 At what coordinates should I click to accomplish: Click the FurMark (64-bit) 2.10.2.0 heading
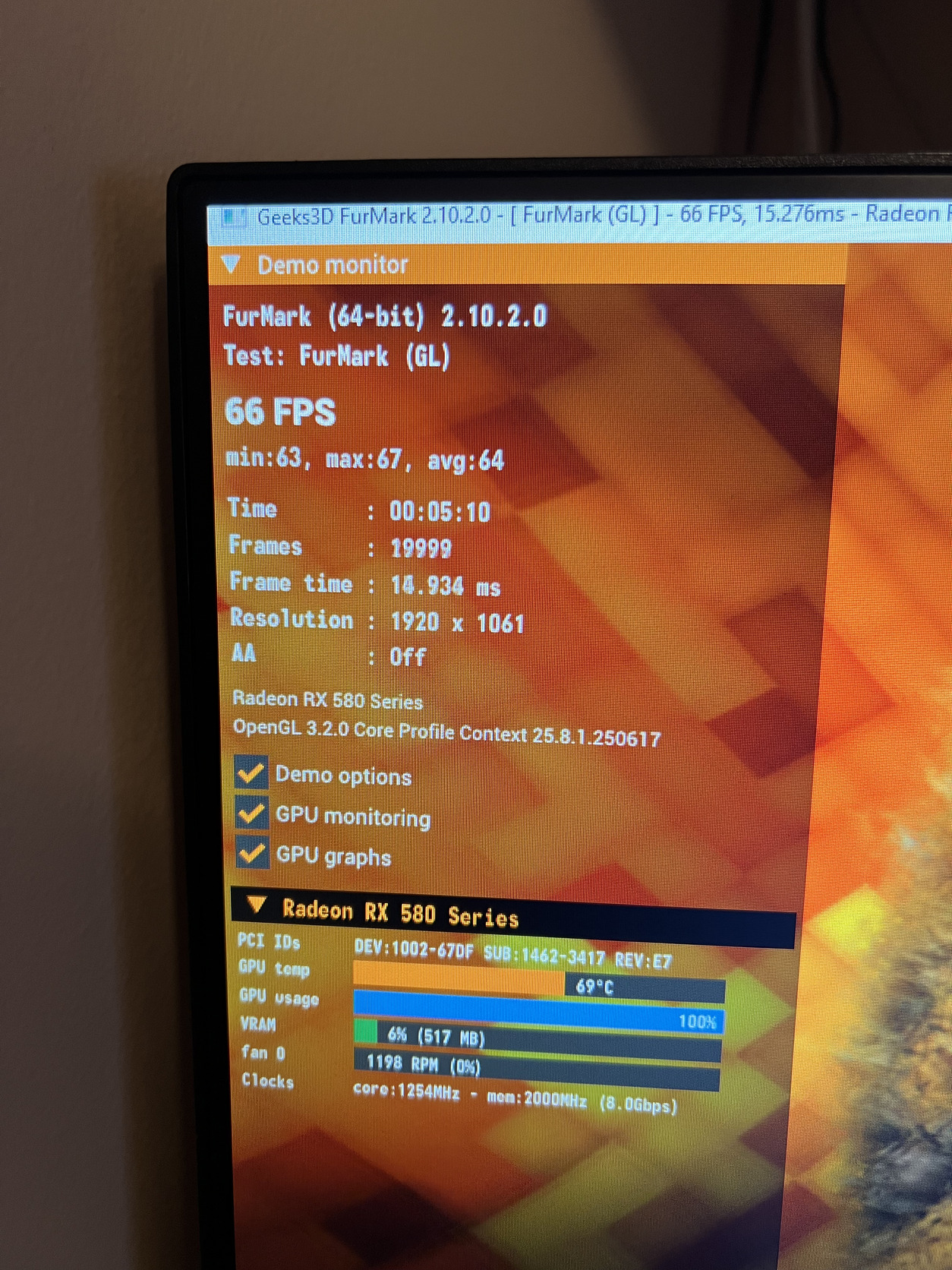tap(385, 315)
